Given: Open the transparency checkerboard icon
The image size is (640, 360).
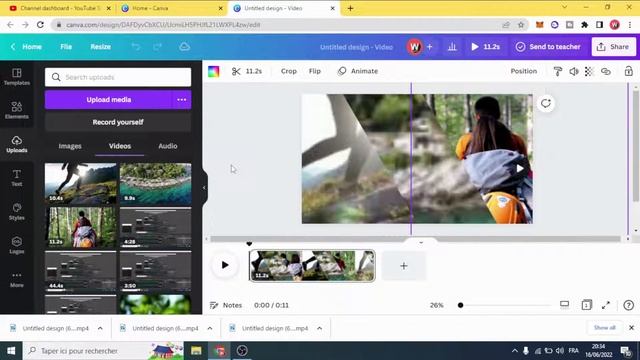Looking at the screenshot, I should tap(589, 71).
